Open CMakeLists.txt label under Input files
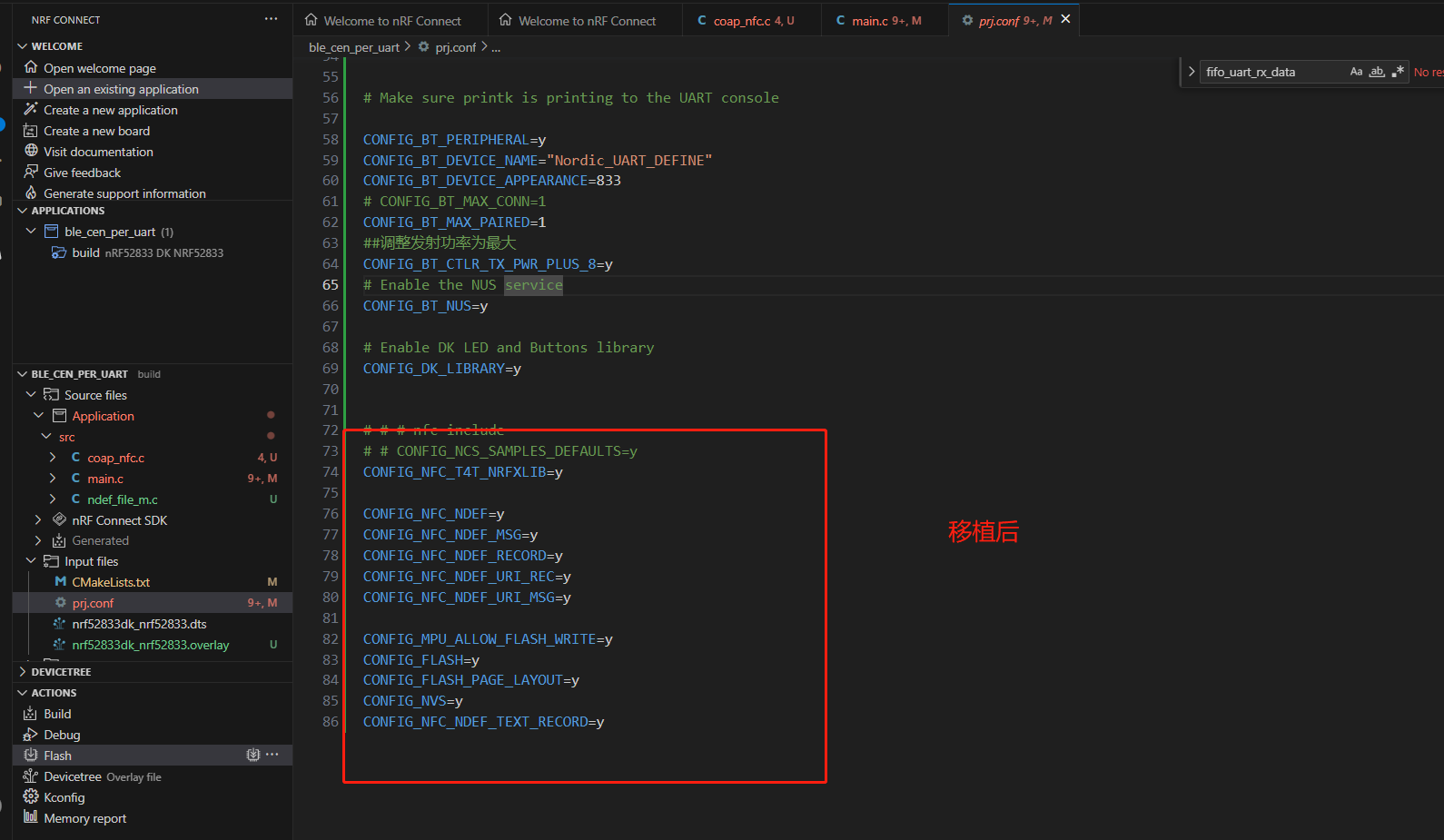The height and width of the screenshot is (840, 1444). [111, 582]
